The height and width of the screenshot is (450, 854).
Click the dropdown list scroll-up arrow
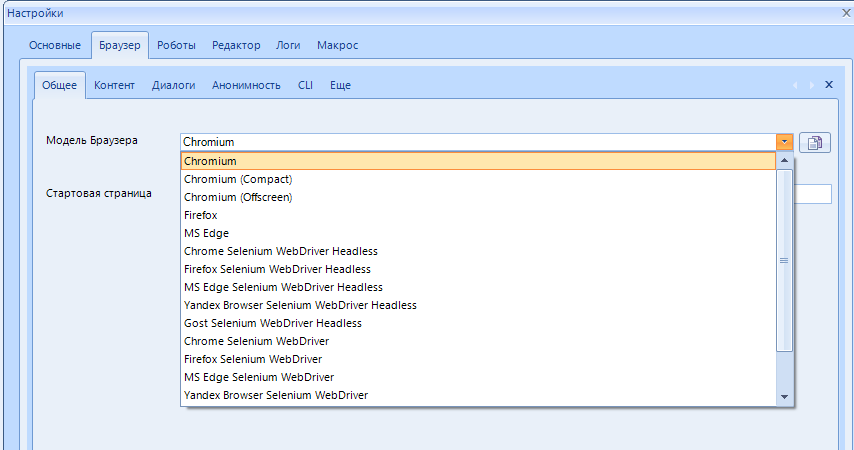tap(784, 160)
